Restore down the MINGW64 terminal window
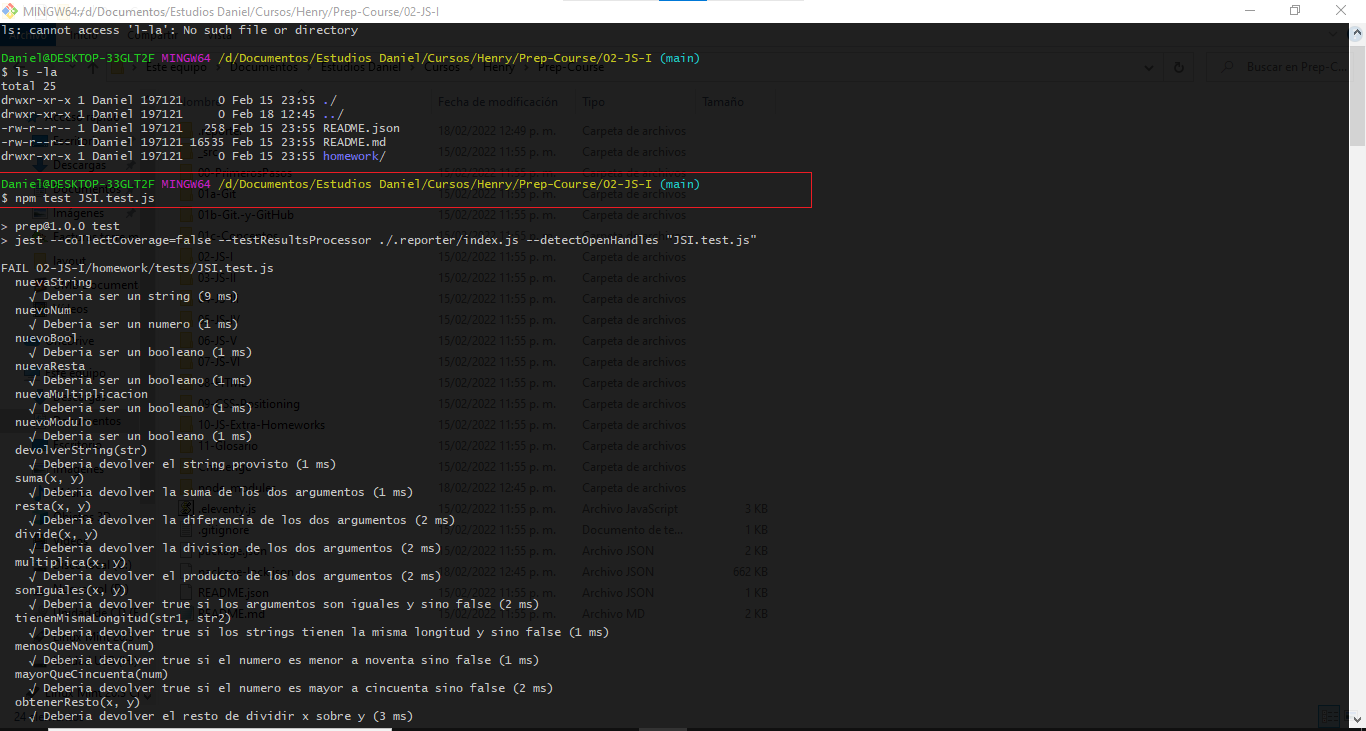The width and height of the screenshot is (1366, 731). coord(1295,10)
